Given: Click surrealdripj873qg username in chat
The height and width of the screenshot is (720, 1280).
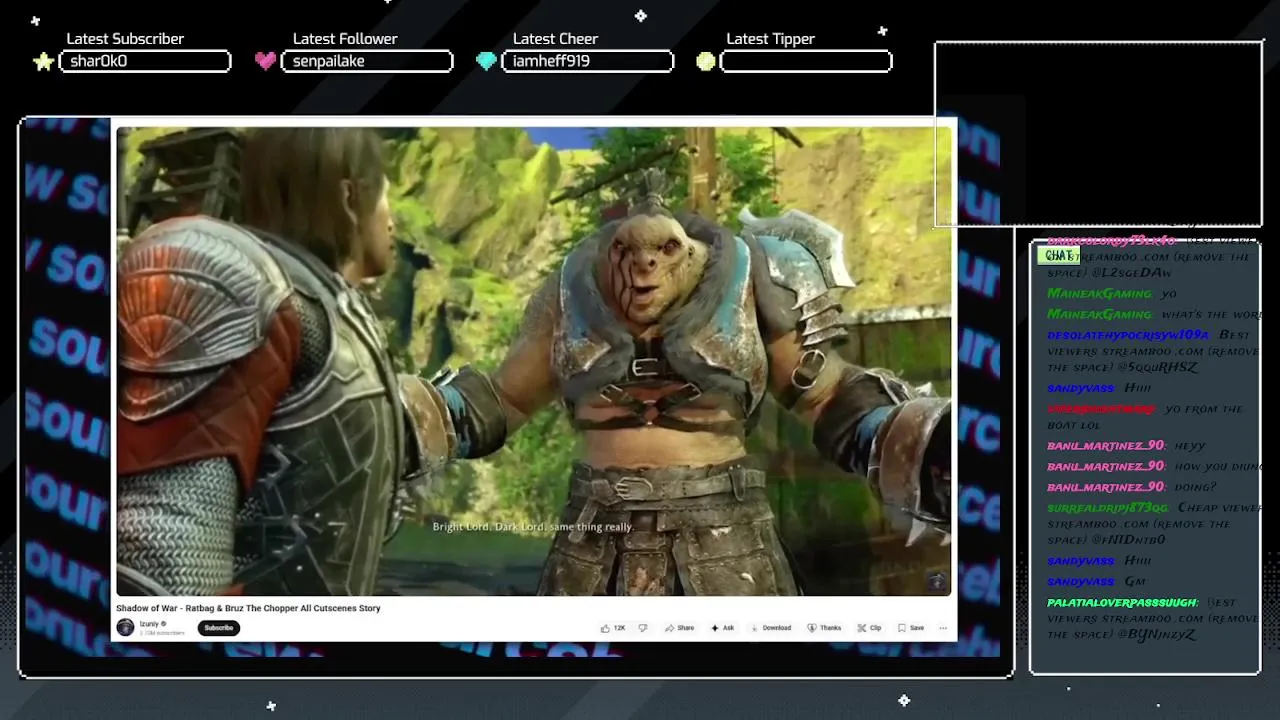Looking at the screenshot, I should click(1107, 508).
